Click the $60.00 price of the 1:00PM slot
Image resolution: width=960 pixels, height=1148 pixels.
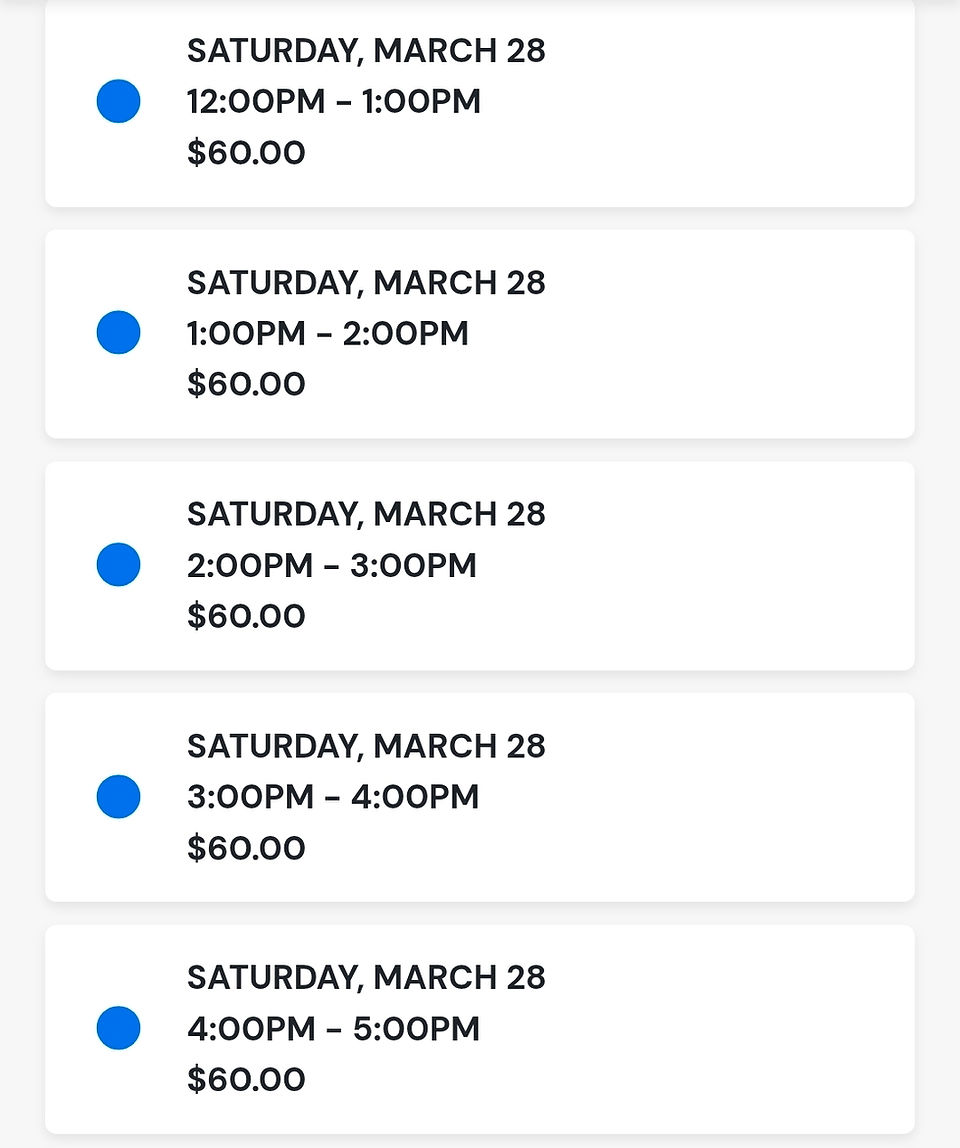tap(246, 384)
